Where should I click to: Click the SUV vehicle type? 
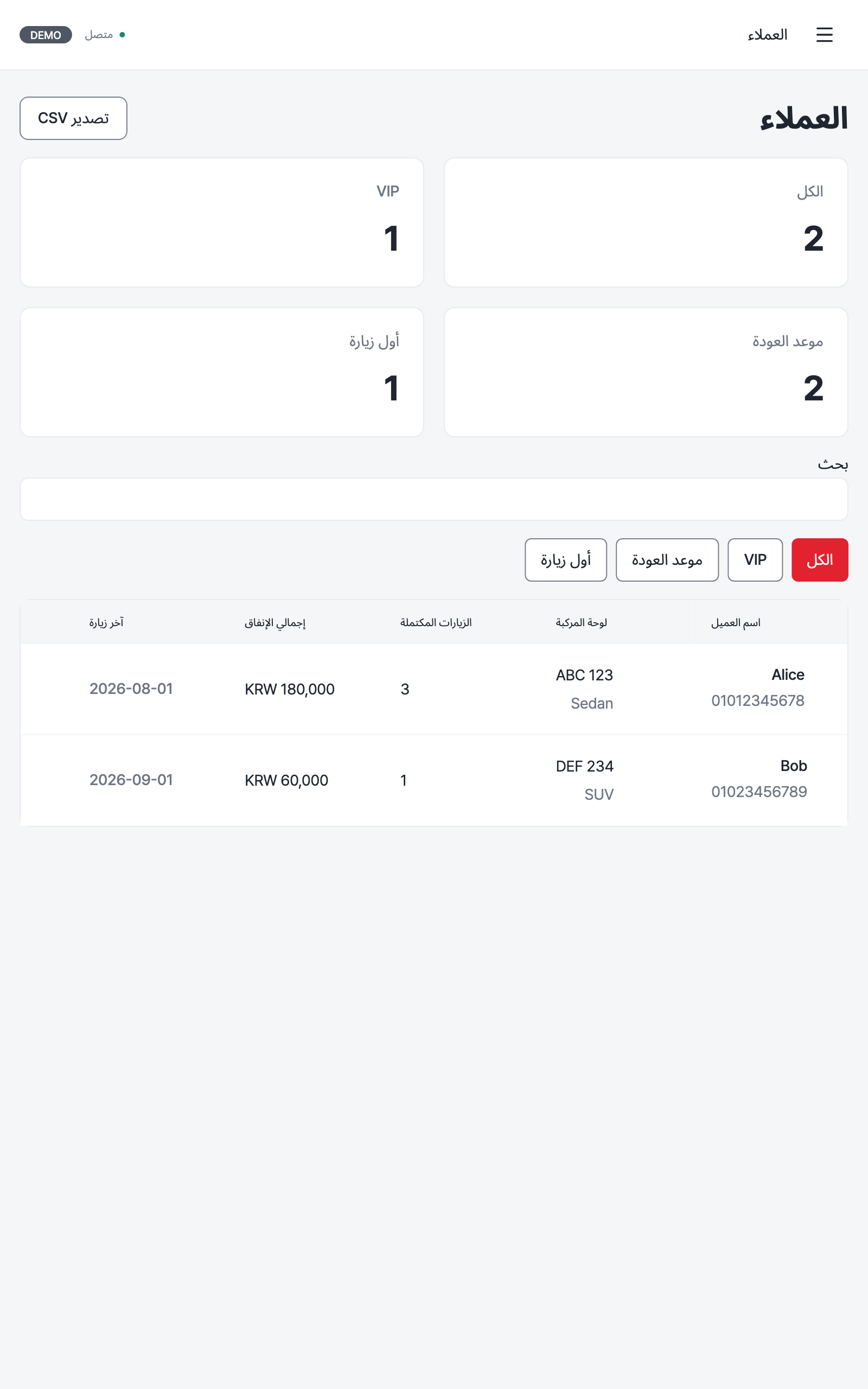tap(599, 795)
